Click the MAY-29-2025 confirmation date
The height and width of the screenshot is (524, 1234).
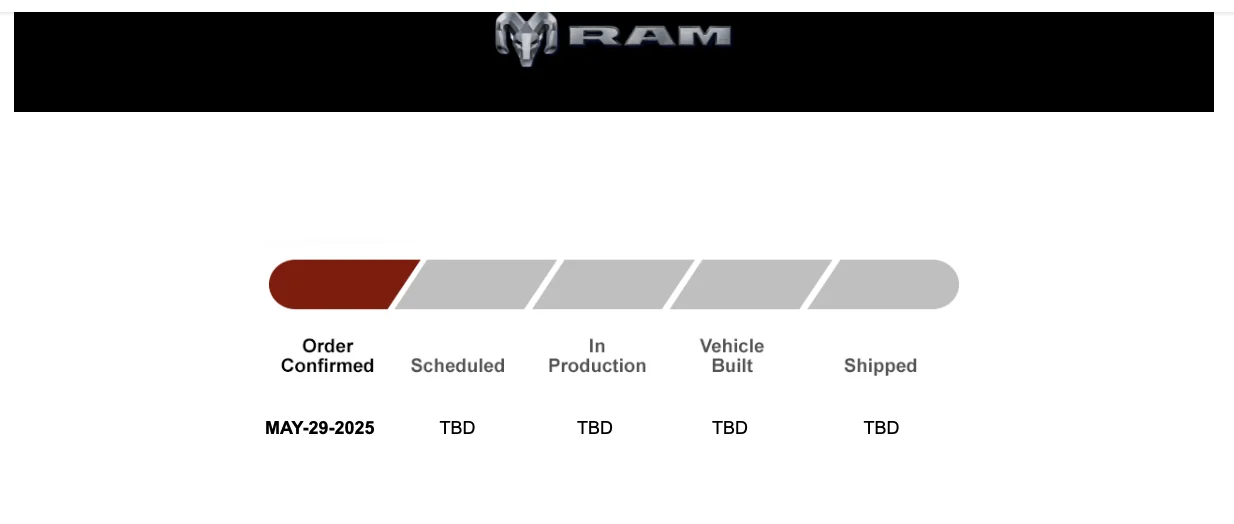point(320,428)
